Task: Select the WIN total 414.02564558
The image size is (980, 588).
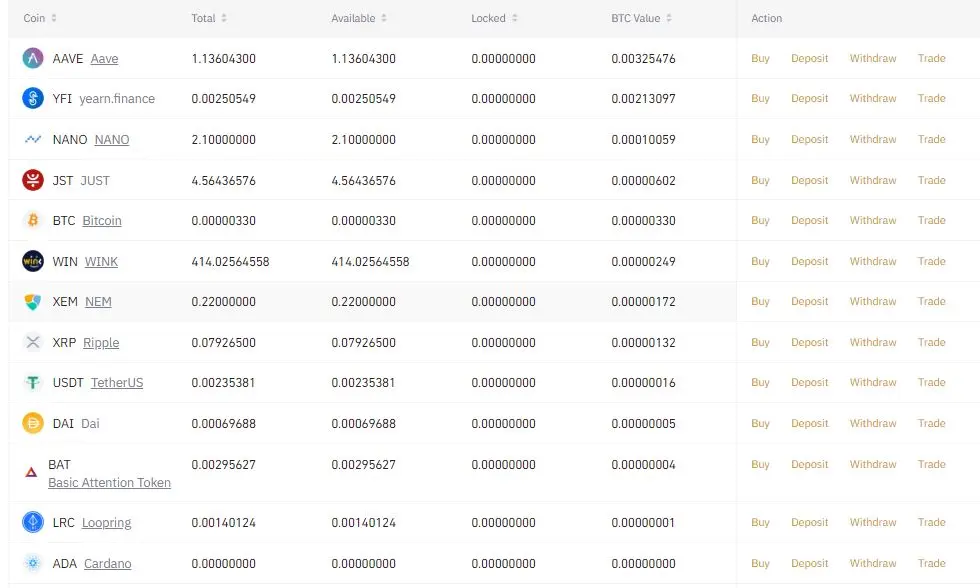Action: coord(230,262)
